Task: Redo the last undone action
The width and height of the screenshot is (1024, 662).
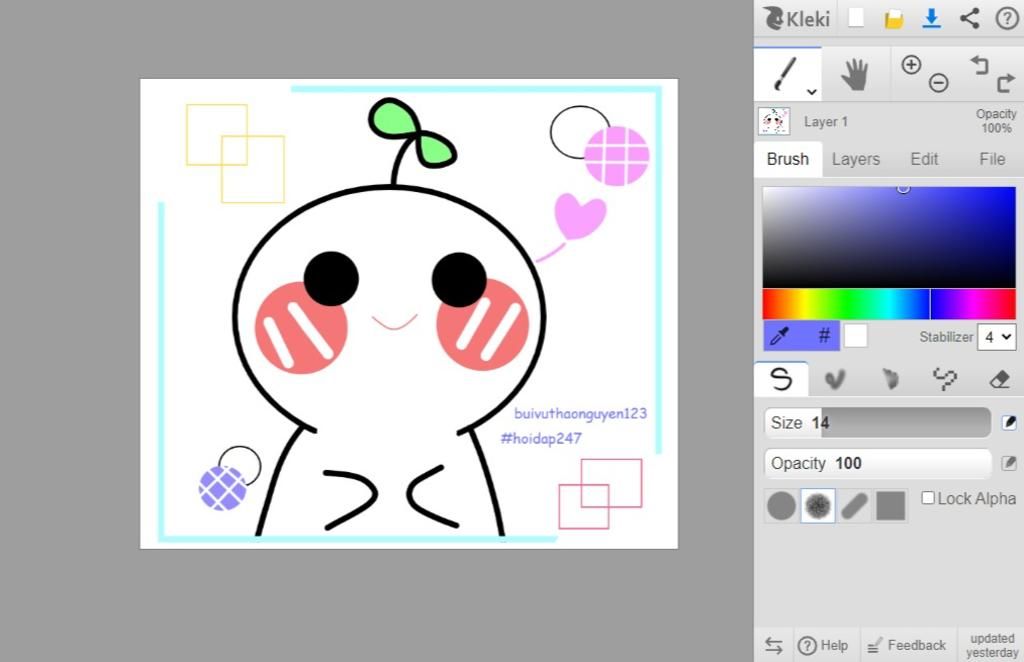Action: [1006, 83]
